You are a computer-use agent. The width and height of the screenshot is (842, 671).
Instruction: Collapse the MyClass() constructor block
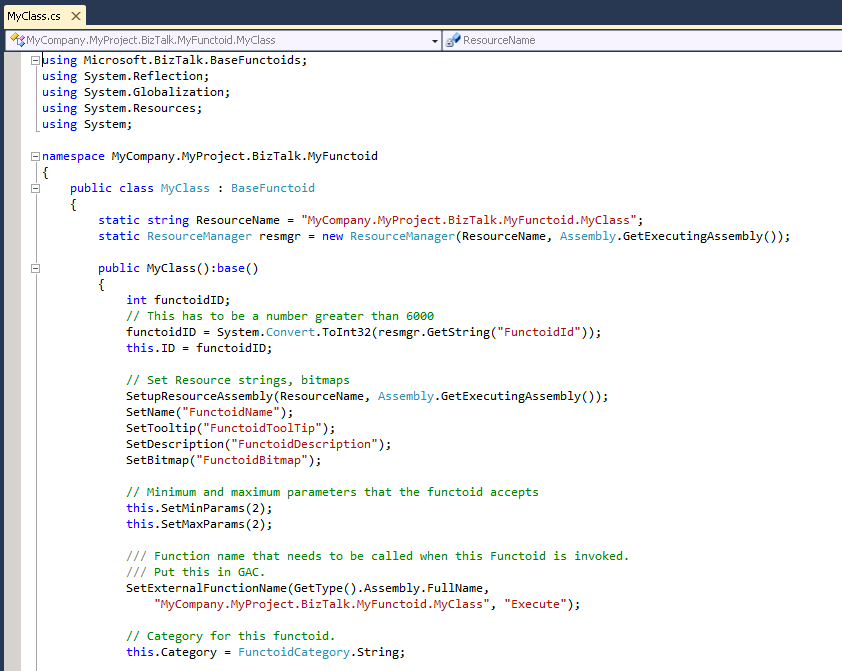tap(36, 268)
